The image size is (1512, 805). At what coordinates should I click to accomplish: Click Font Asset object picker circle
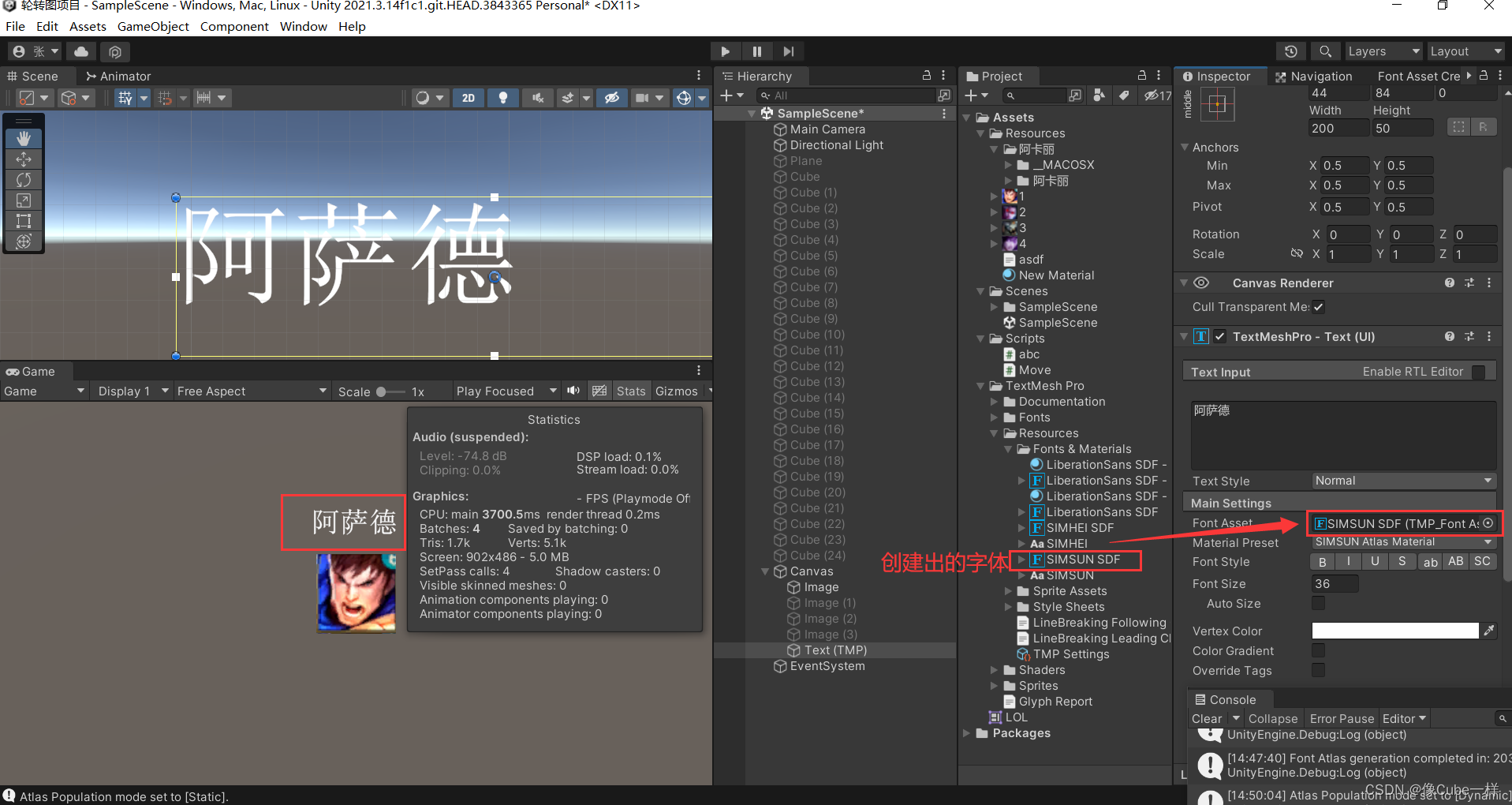point(1488,523)
